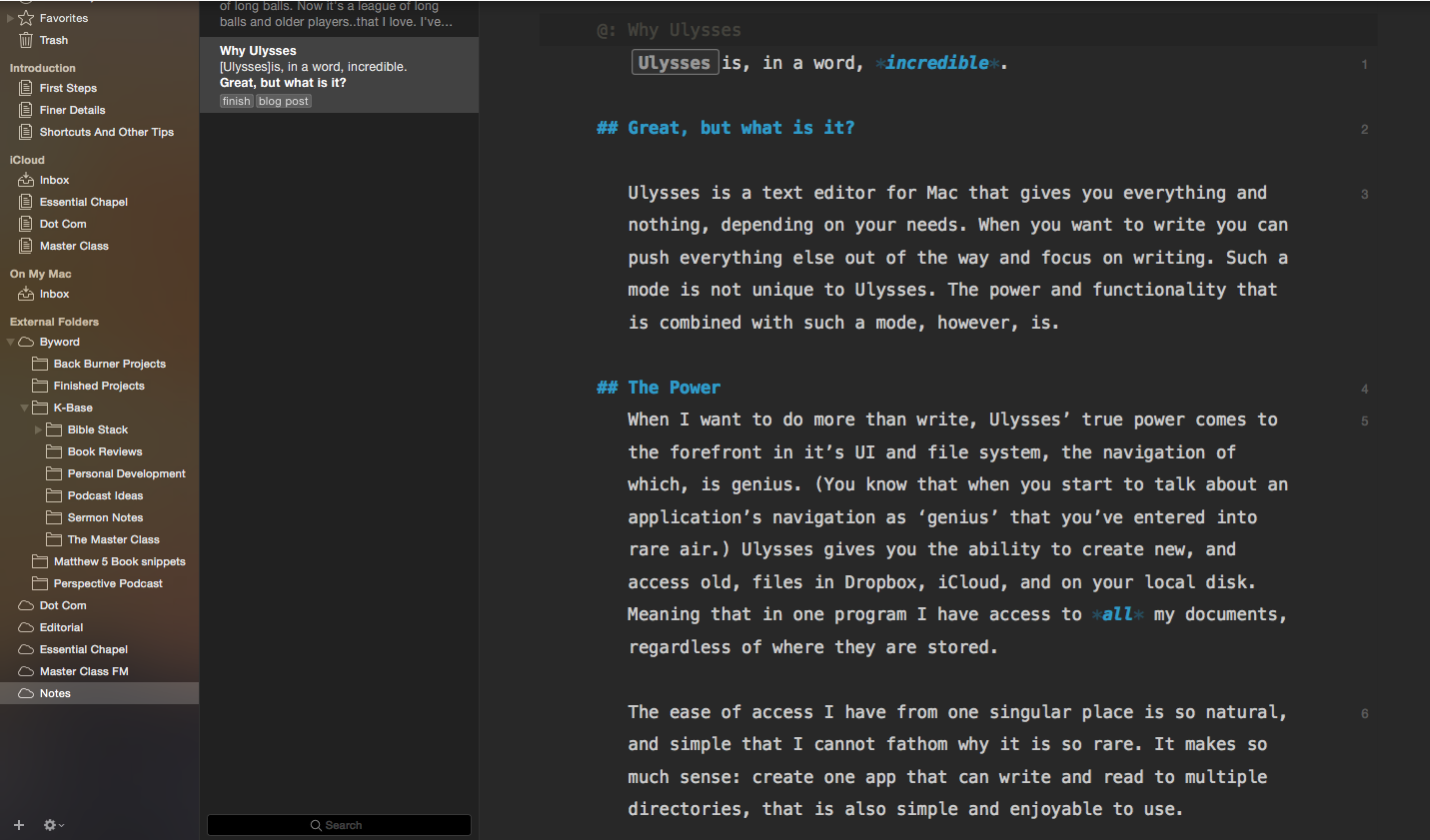Click the Master Class FM cloud icon
The image size is (1430, 840).
click(x=26, y=671)
